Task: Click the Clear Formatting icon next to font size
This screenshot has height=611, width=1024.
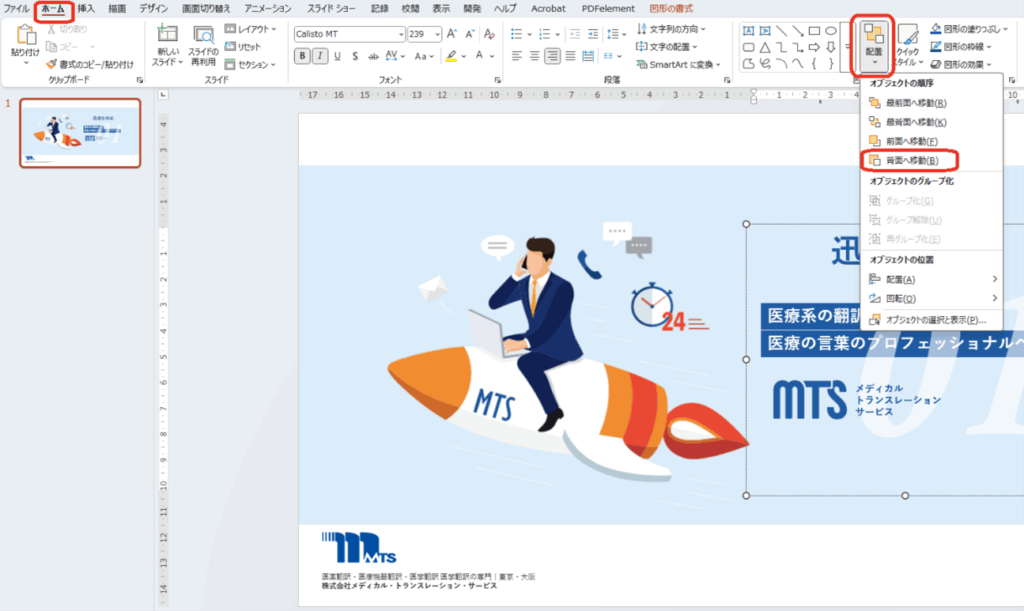Action: tap(489, 34)
